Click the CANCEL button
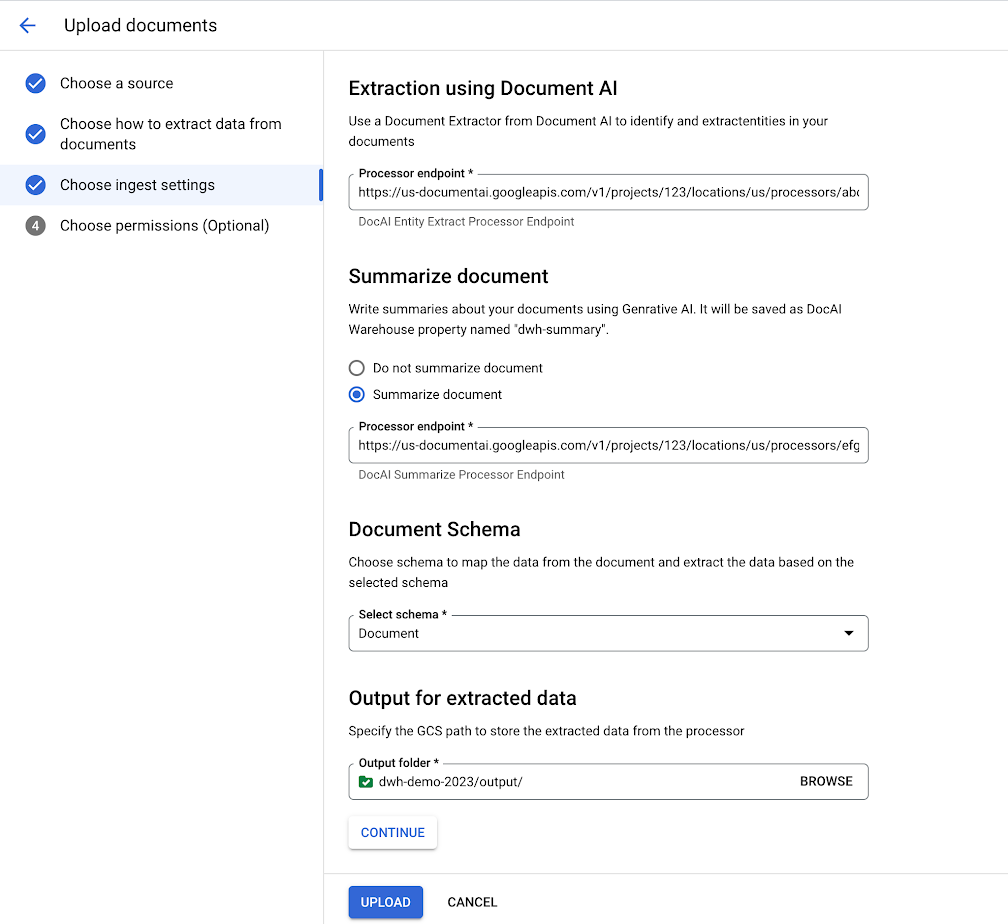Image resolution: width=1008 pixels, height=924 pixels. 472,902
